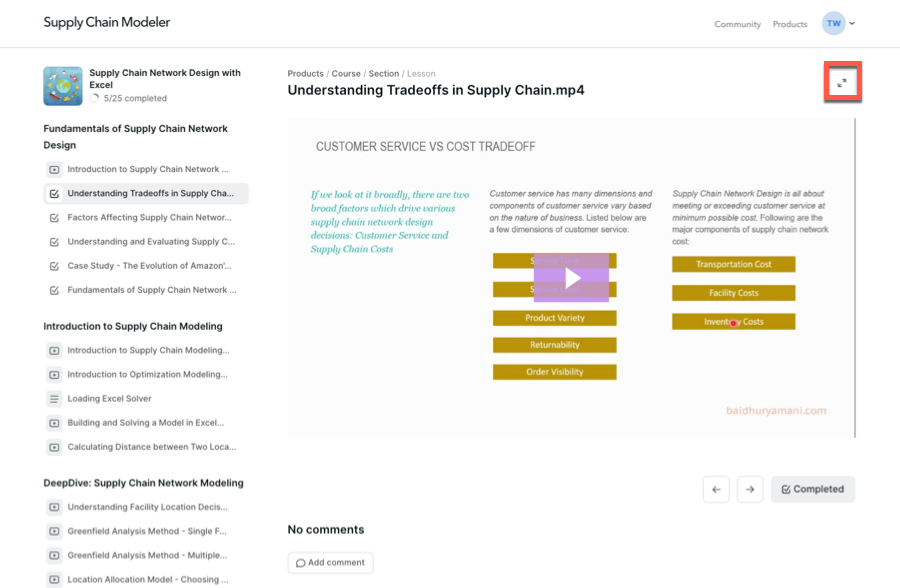Toggle checkbox for Understanding Tradeoffs lesson
900x588 pixels.
coord(54,194)
